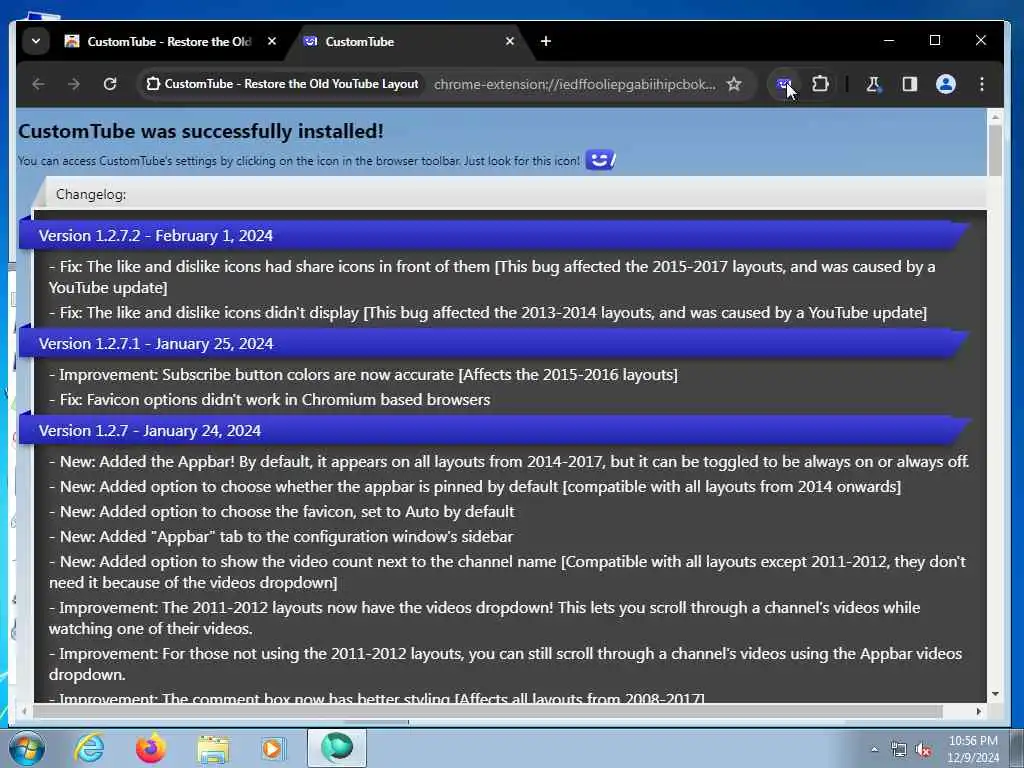Click 'Version 1.2.7.2 - February 1, 2024' header

tap(155, 236)
